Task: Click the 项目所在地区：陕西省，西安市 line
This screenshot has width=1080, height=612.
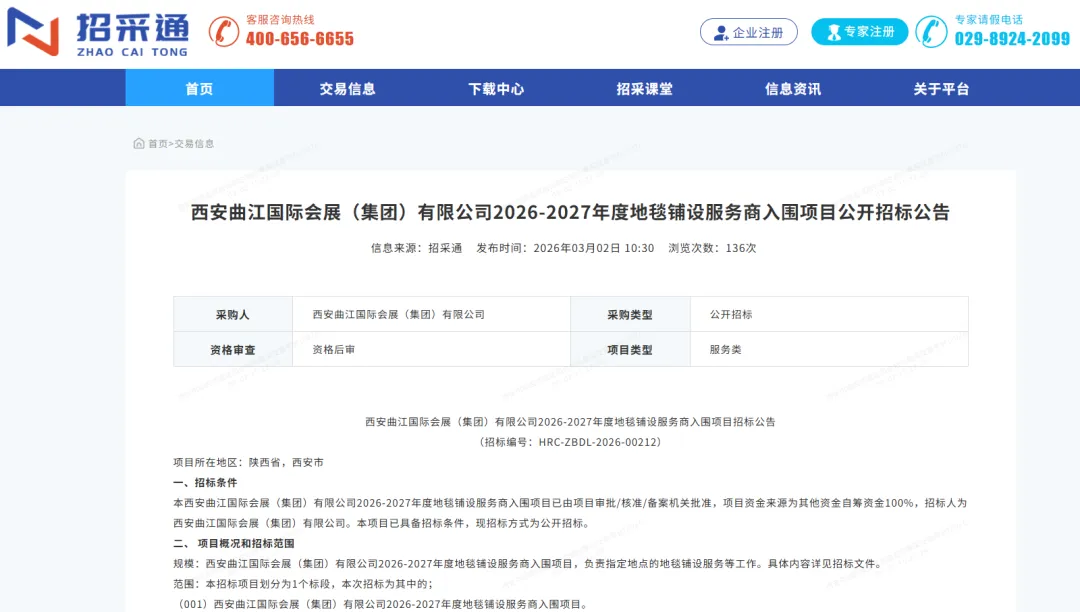Action: pos(249,463)
